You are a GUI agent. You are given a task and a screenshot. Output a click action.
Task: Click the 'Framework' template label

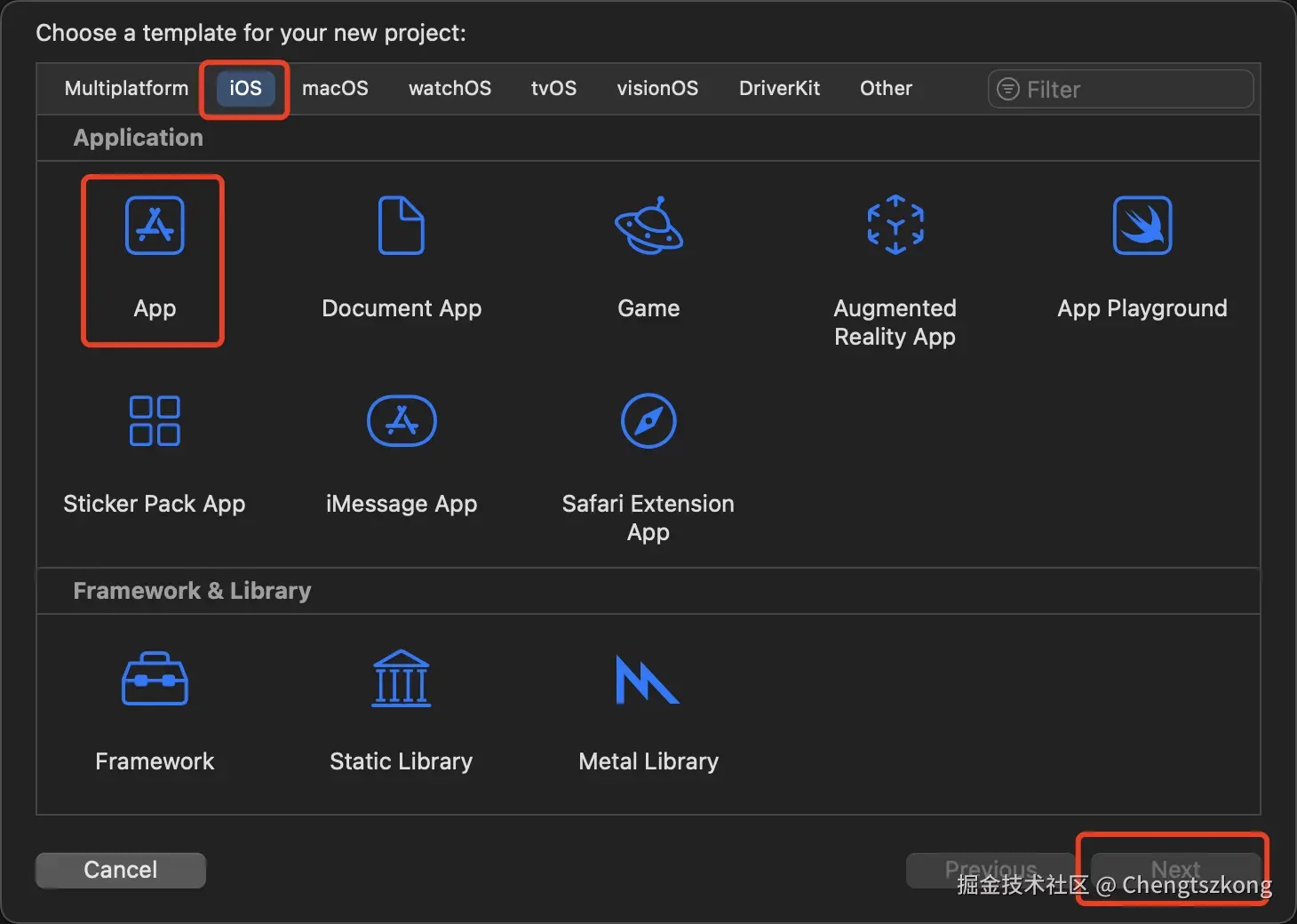click(155, 761)
